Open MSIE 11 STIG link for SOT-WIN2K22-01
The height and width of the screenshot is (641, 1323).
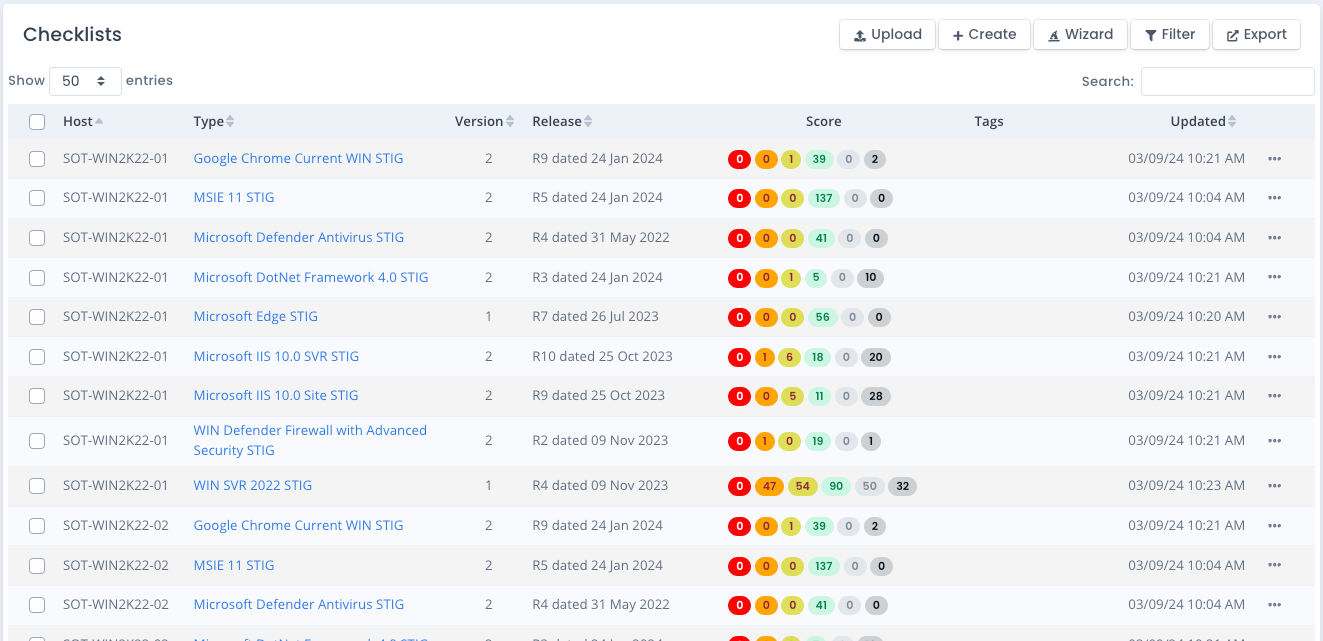pyautogui.click(x=234, y=198)
